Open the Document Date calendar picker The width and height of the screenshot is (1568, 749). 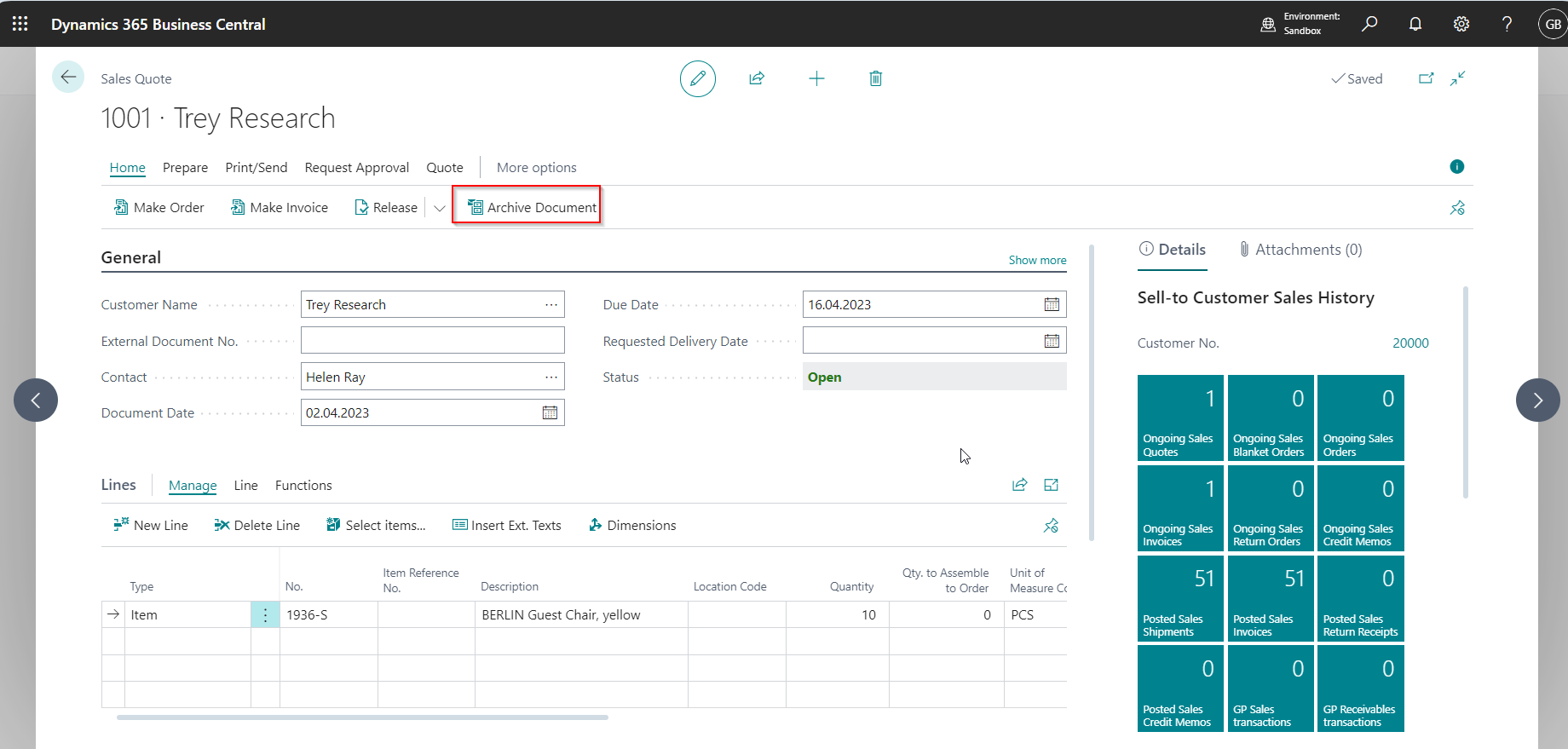click(x=550, y=412)
